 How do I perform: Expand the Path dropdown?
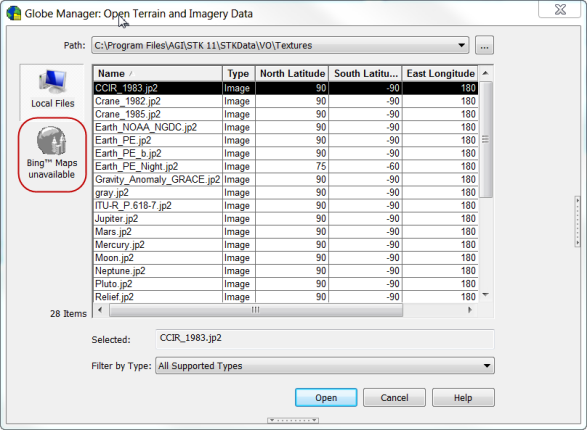[462, 45]
